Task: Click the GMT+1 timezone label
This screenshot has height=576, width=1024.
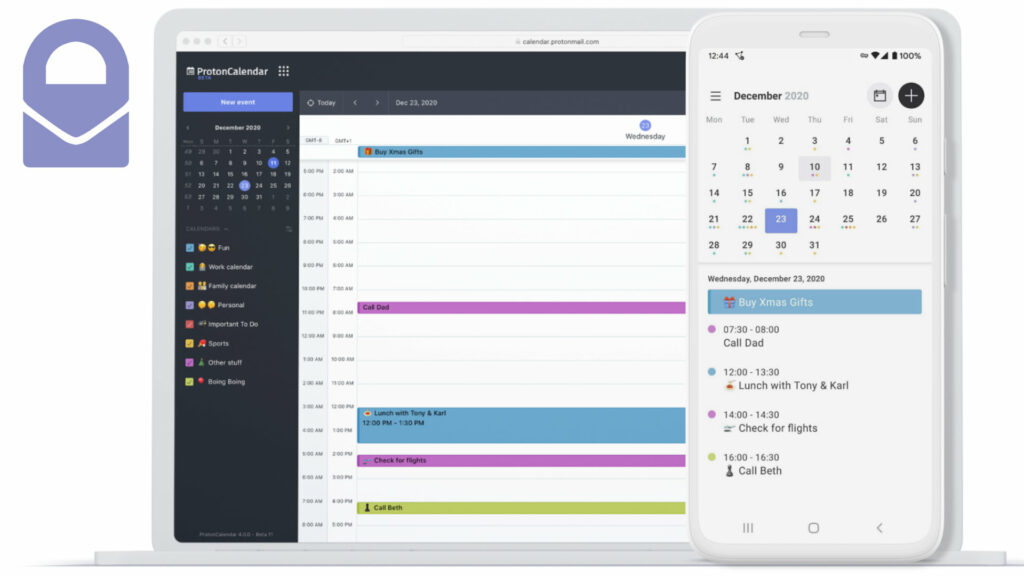Action: (x=343, y=140)
